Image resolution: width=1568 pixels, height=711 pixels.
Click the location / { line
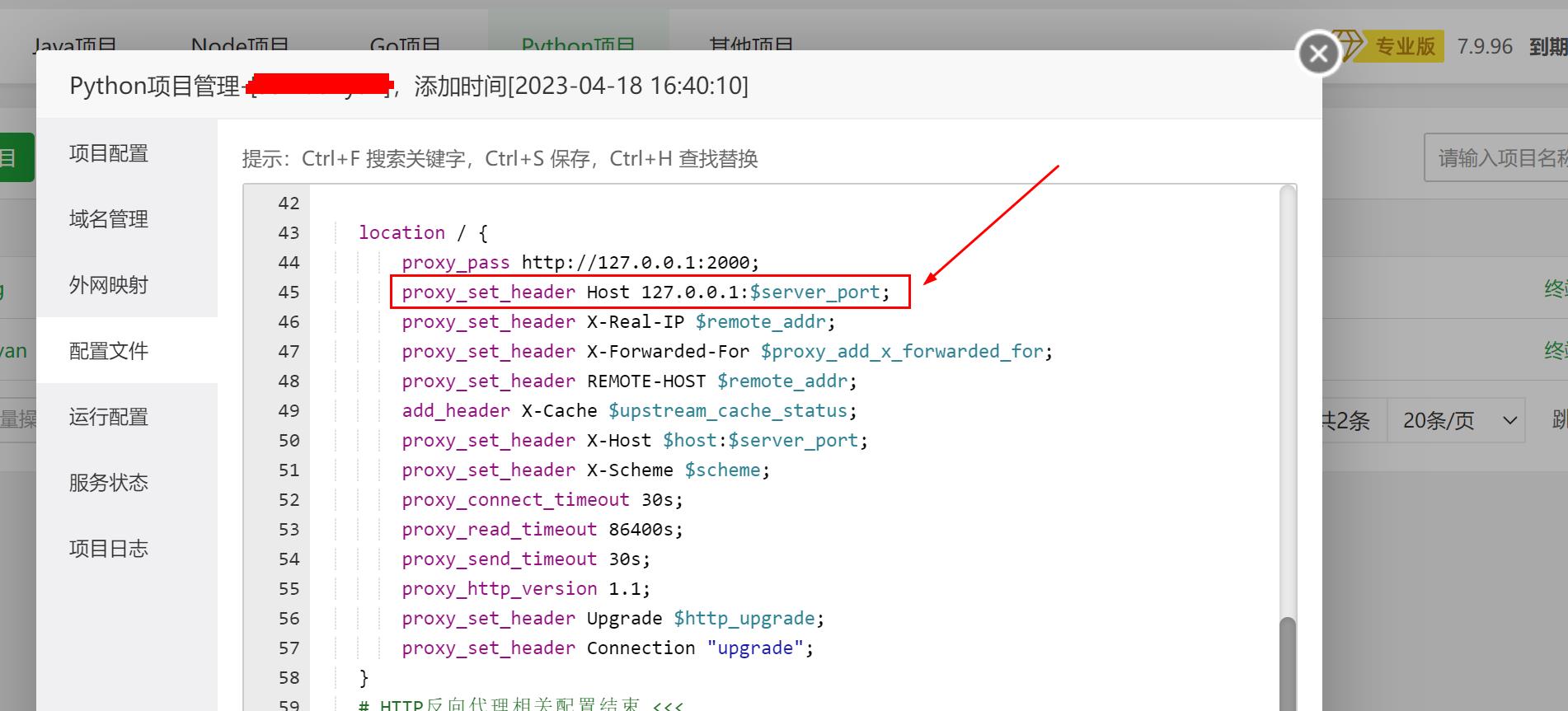tap(423, 232)
